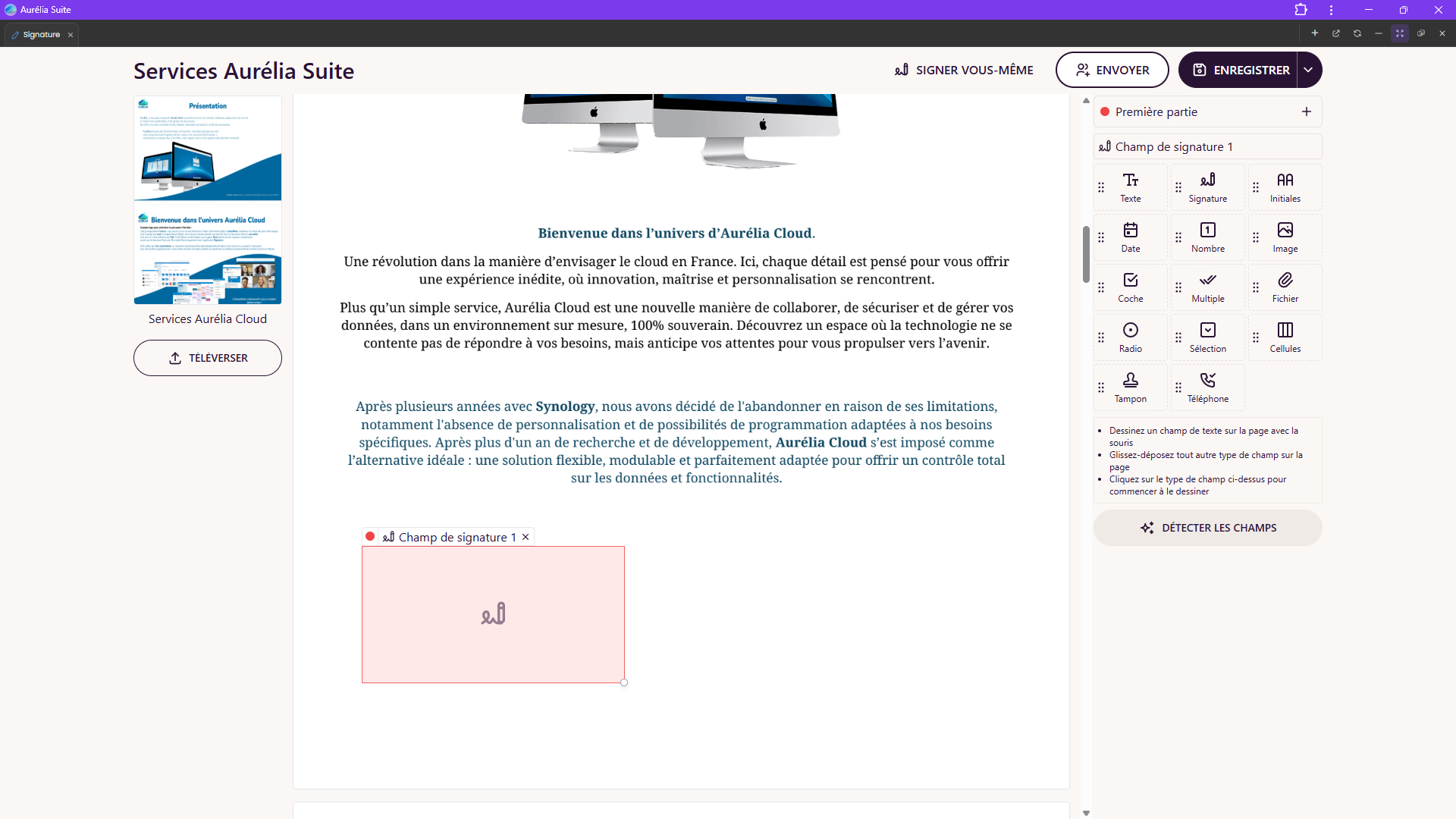
Task: Click the pink signature field box on the page
Action: 494,615
